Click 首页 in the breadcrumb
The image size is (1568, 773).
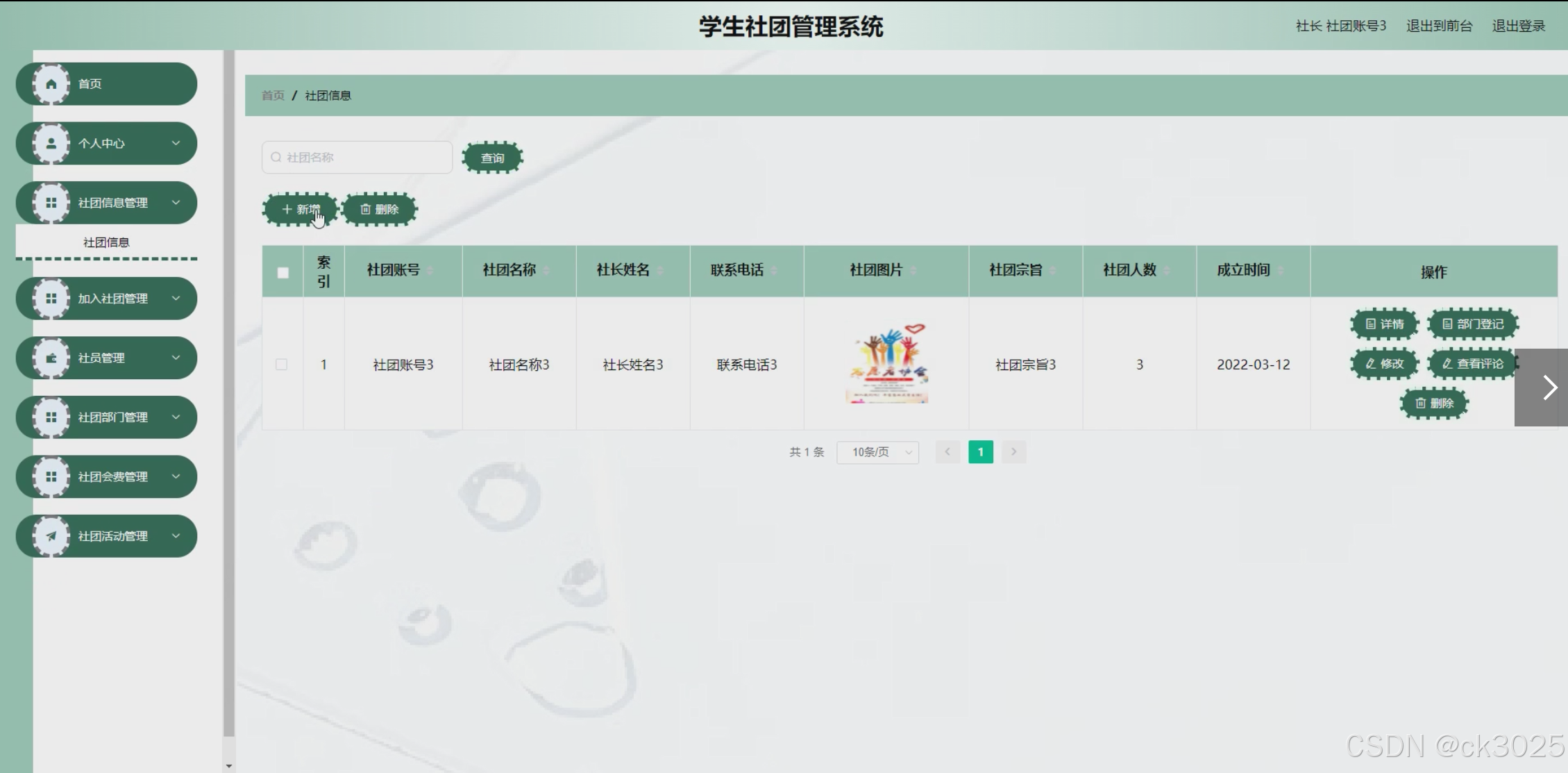[273, 96]
